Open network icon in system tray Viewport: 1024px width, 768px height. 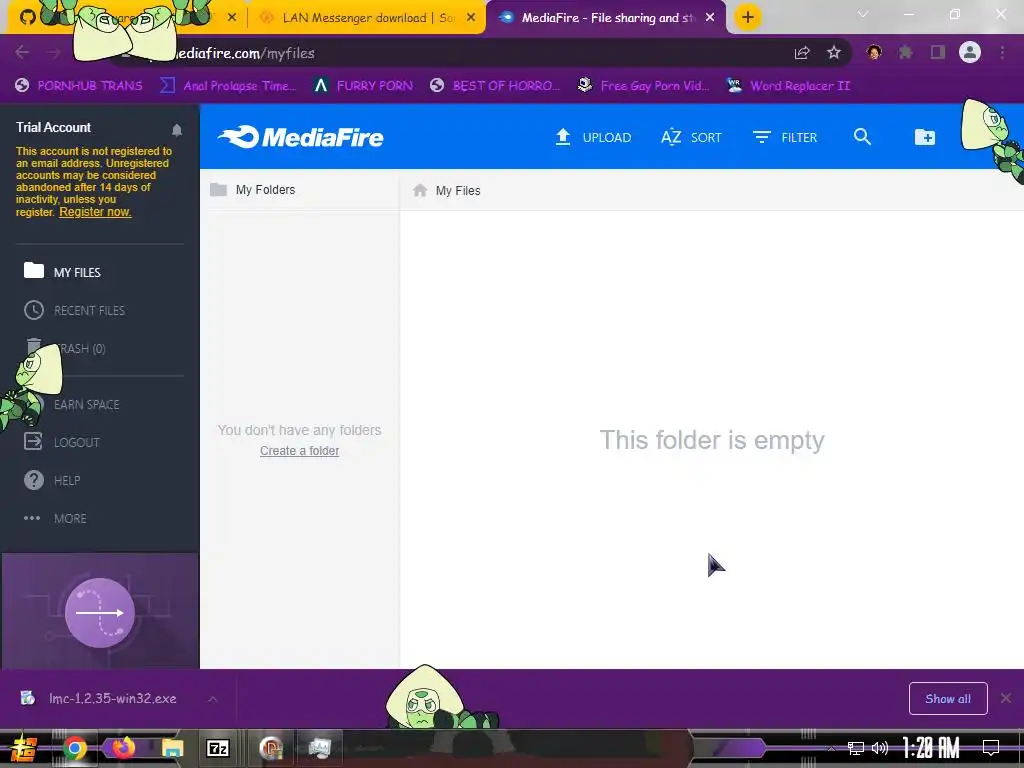pos(856,748)
